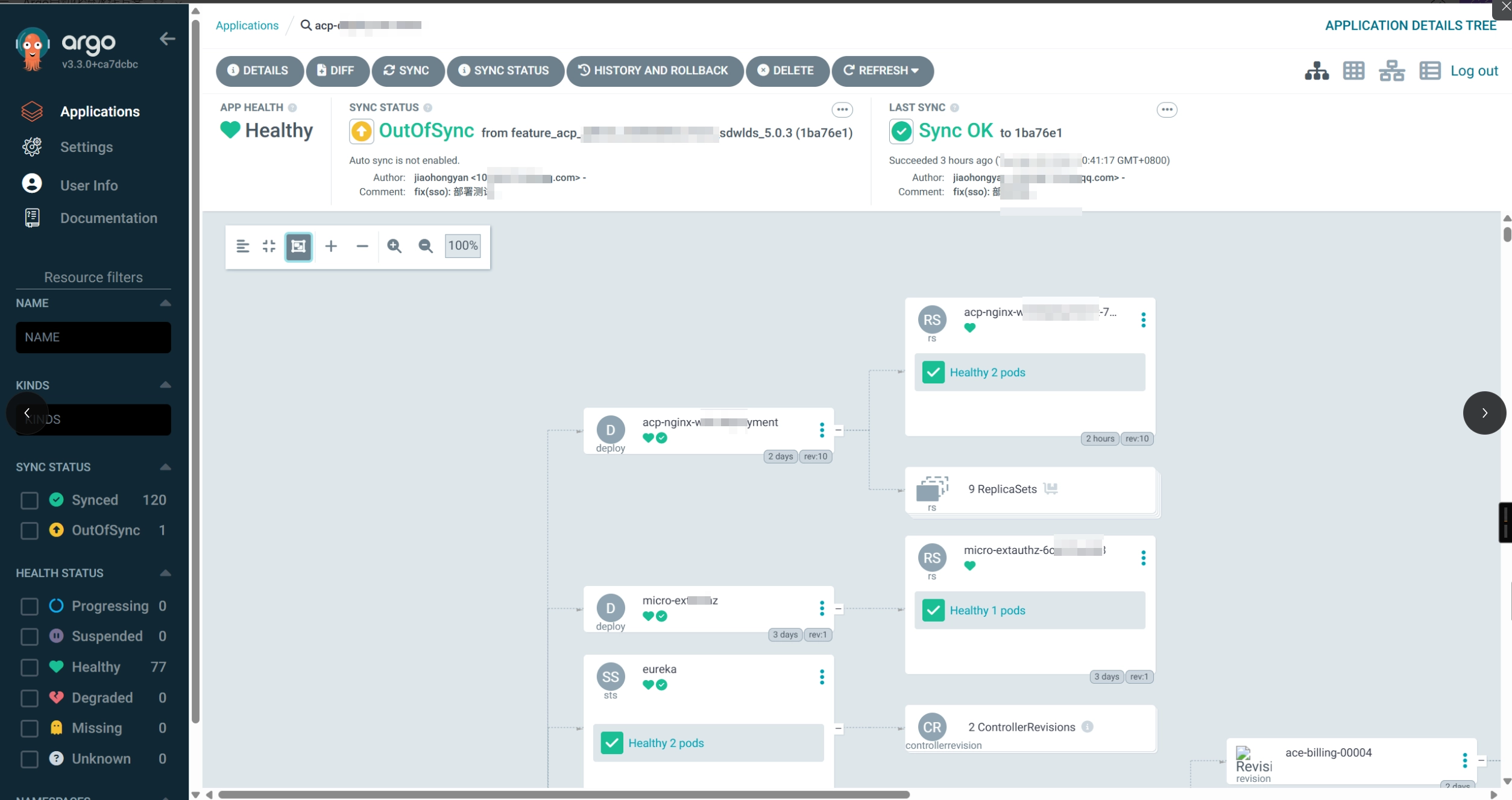Collapse the KINDS filter section
Screen dimensions: 1512x800
click(x=165, y=385)
